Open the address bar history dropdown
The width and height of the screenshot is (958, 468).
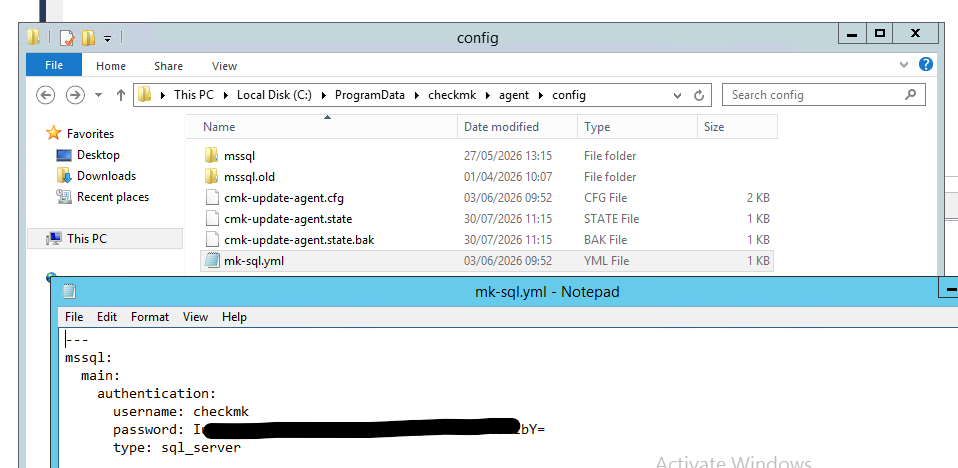tap(677, 95)
